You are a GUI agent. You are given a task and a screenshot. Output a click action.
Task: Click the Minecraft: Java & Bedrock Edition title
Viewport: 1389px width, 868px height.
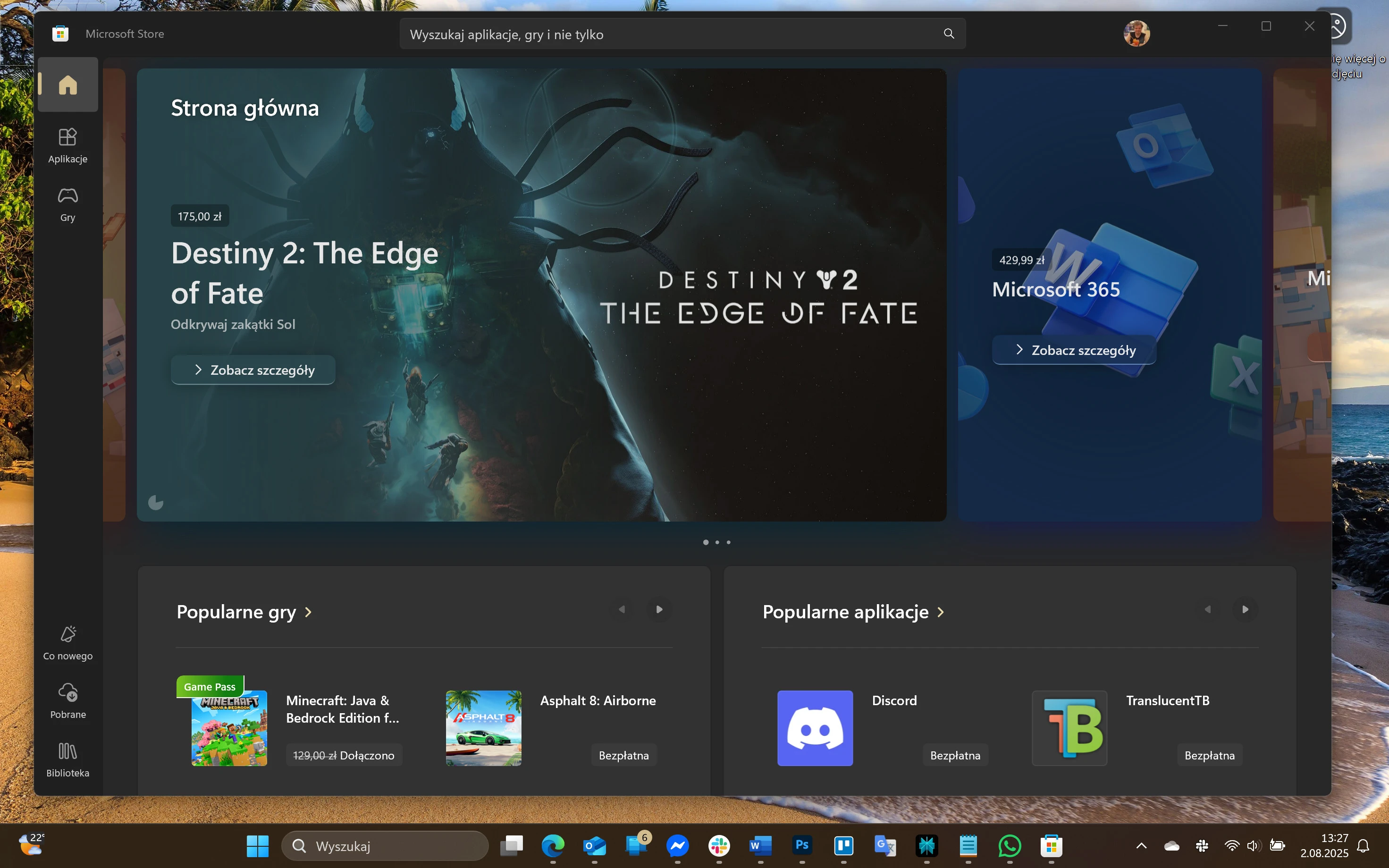click(x=343, y=709)
